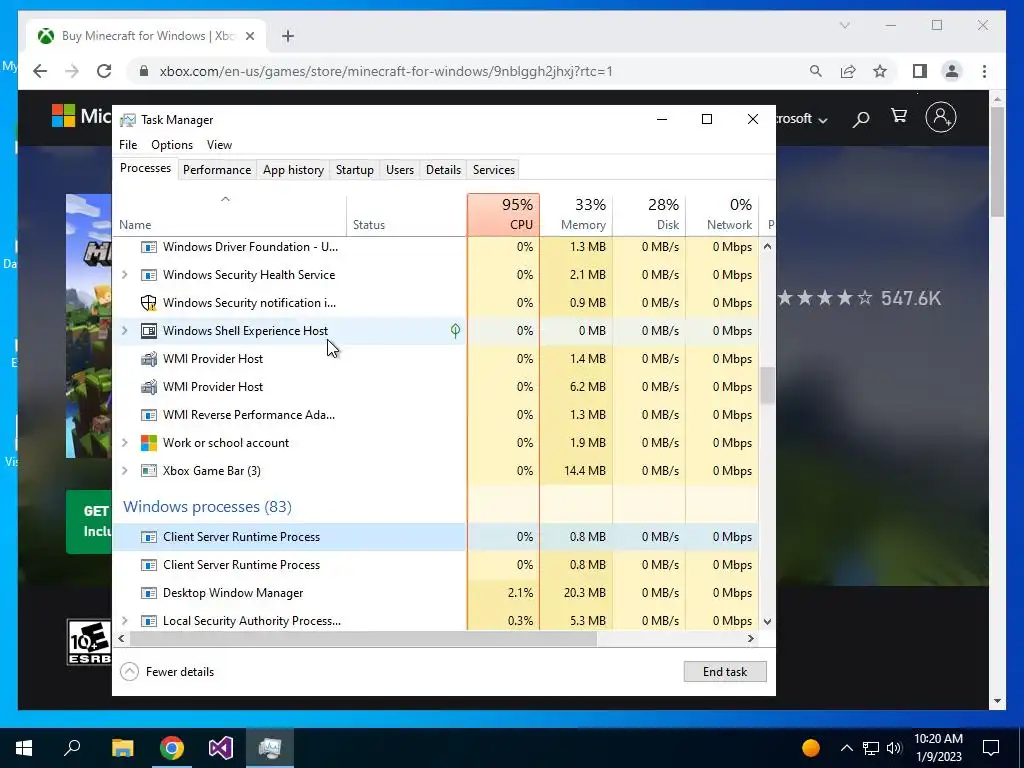Click the Windows Start button
Screen dimensions: 1024x768
tap(24, 748)
